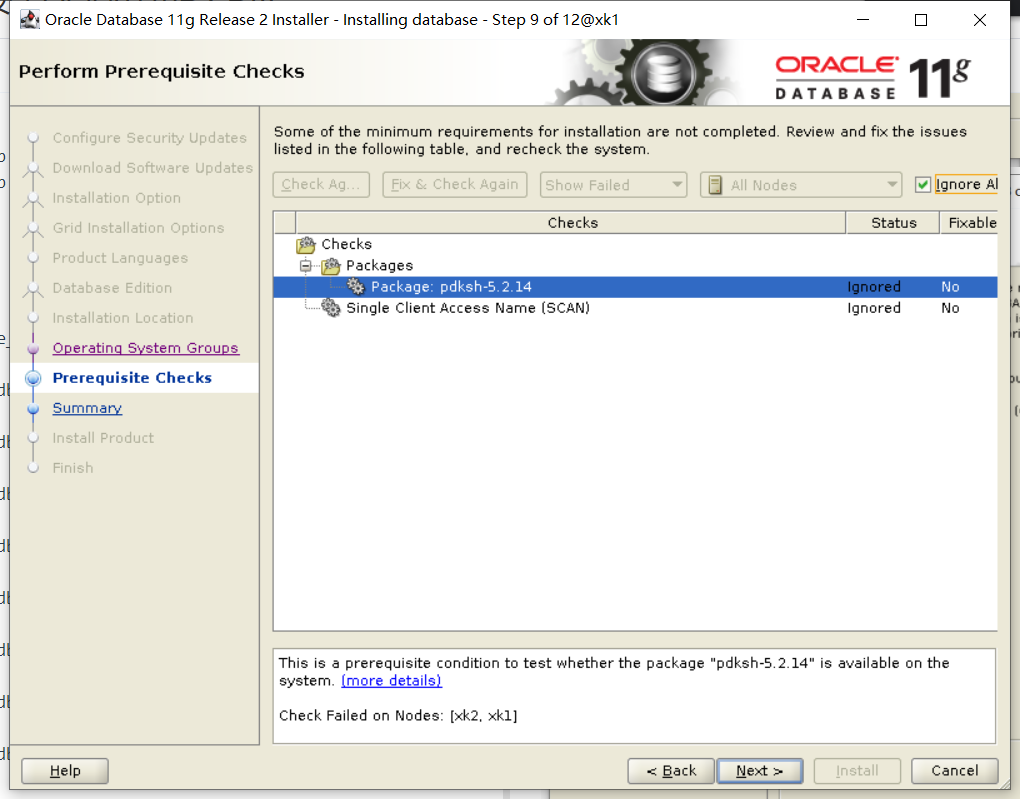Viewport: 1020px width, 799px height.
Task: Click the Ignored status of pdksh package
Action: pos(874,287)
